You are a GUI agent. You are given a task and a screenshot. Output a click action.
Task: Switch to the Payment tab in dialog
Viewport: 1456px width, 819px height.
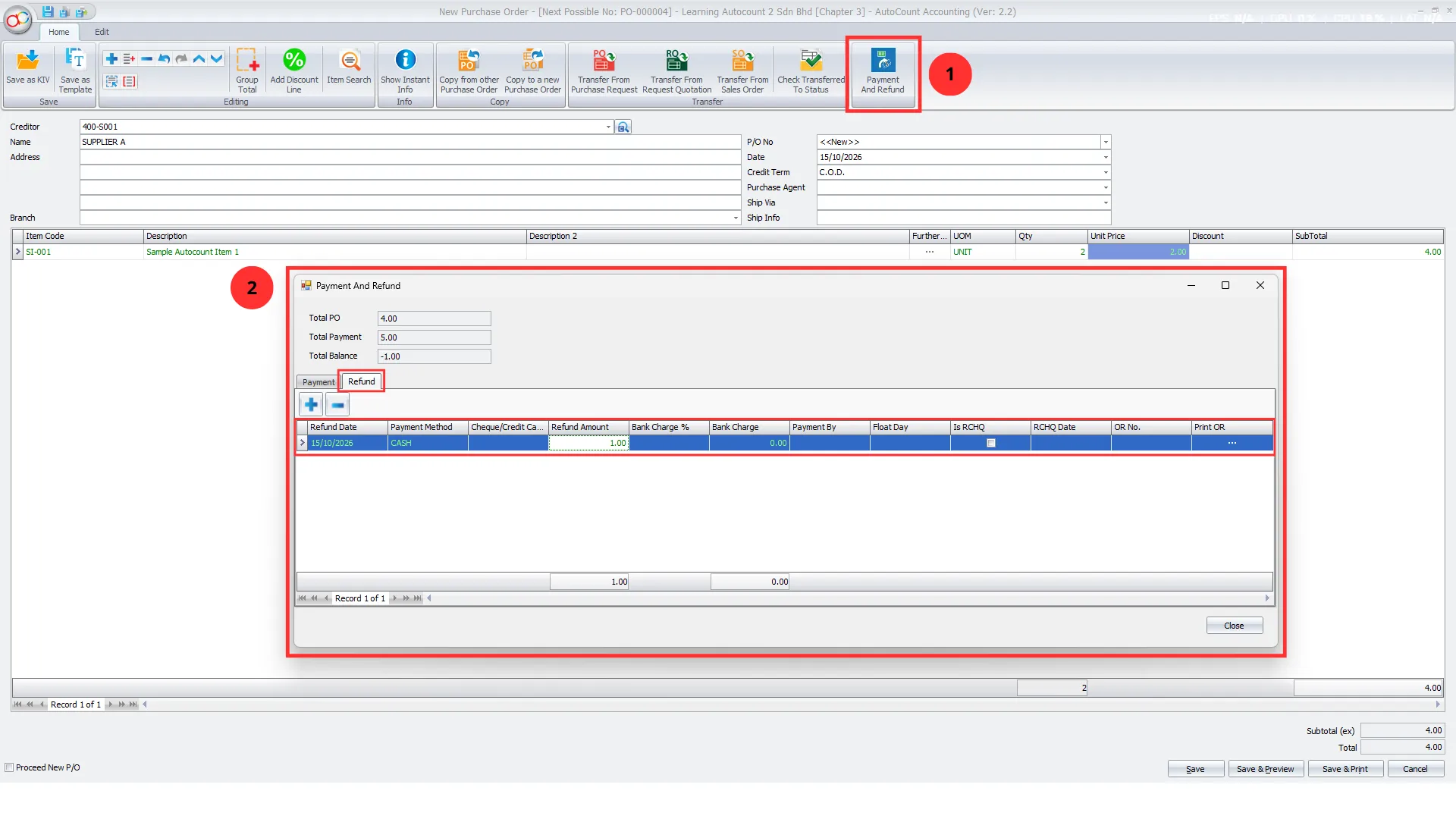[x=318, y=382]
